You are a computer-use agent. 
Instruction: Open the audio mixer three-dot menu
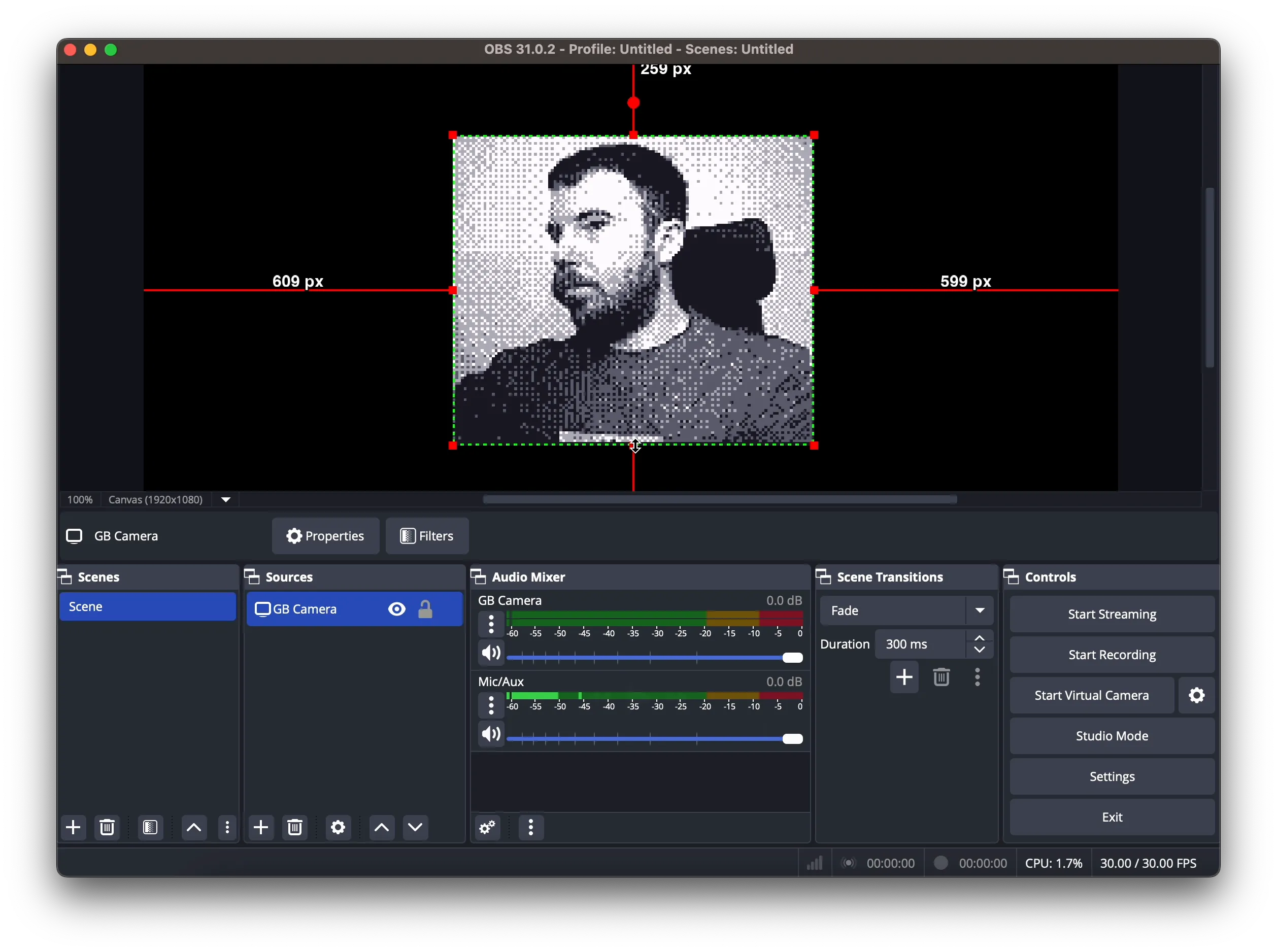[531, 828]
